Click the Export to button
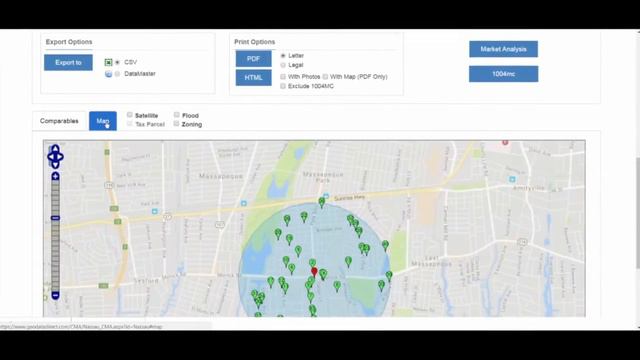 (68, 62)
